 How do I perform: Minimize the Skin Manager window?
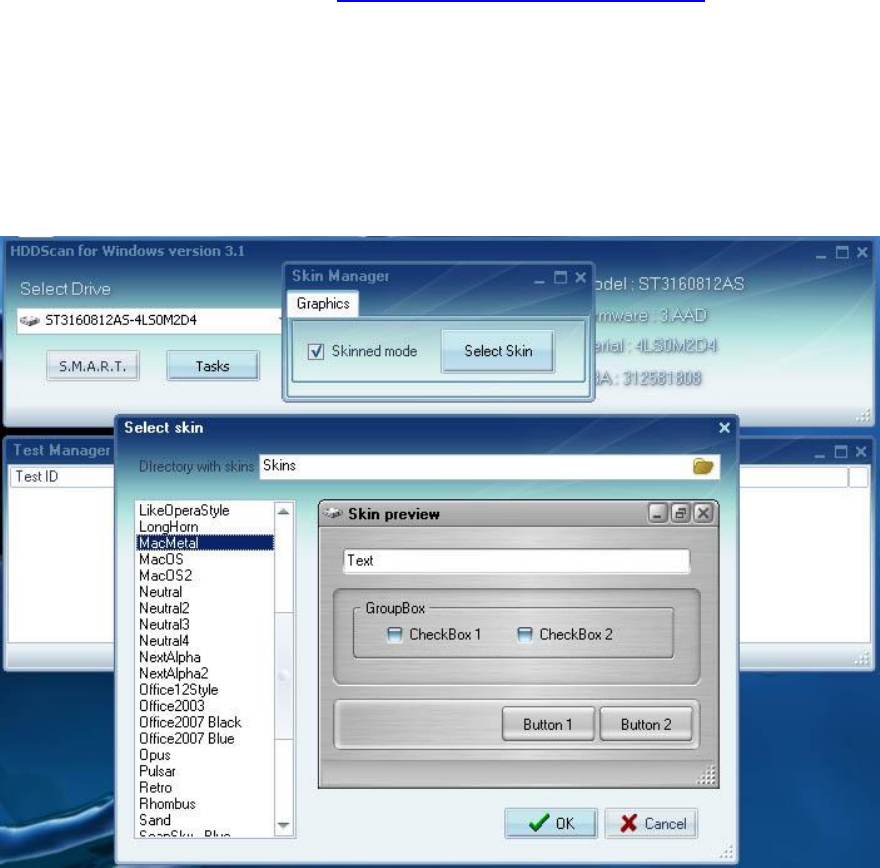[539, 280]
